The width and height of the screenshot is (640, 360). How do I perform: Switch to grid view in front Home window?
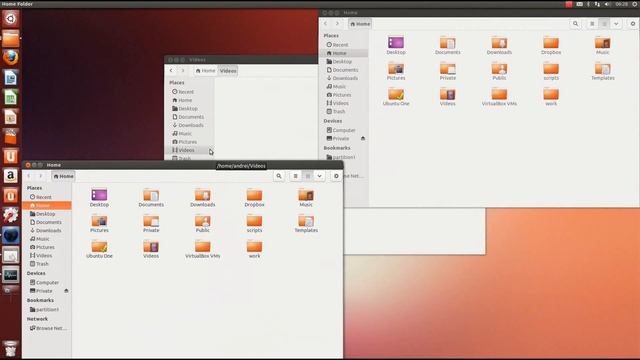click(308, 176)
